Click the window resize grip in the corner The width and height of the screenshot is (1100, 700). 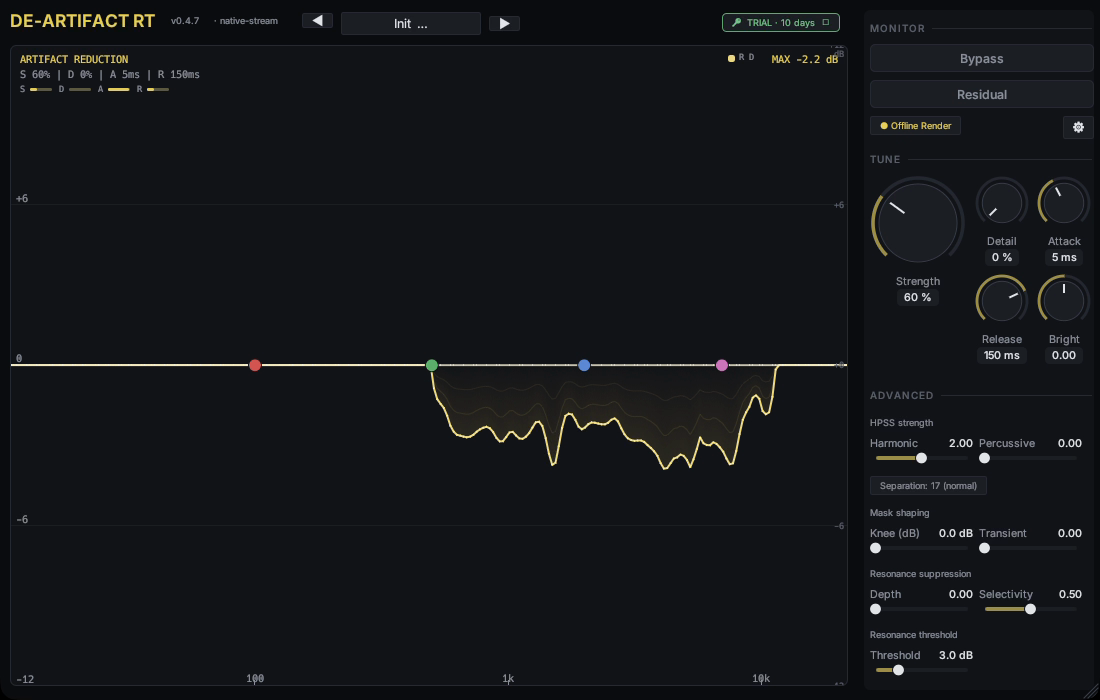click(1092, 692)
